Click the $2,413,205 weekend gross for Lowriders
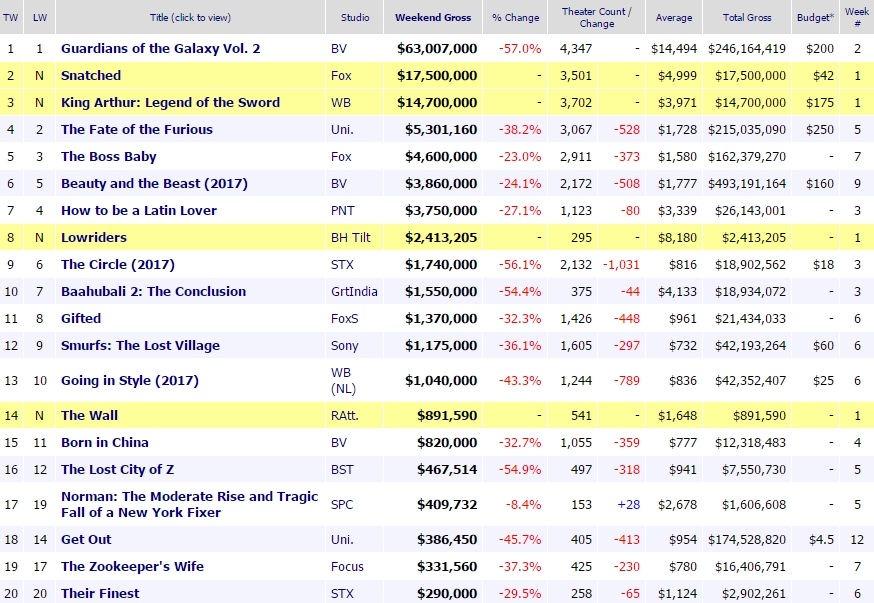874x603 pixels. [441, 237]
